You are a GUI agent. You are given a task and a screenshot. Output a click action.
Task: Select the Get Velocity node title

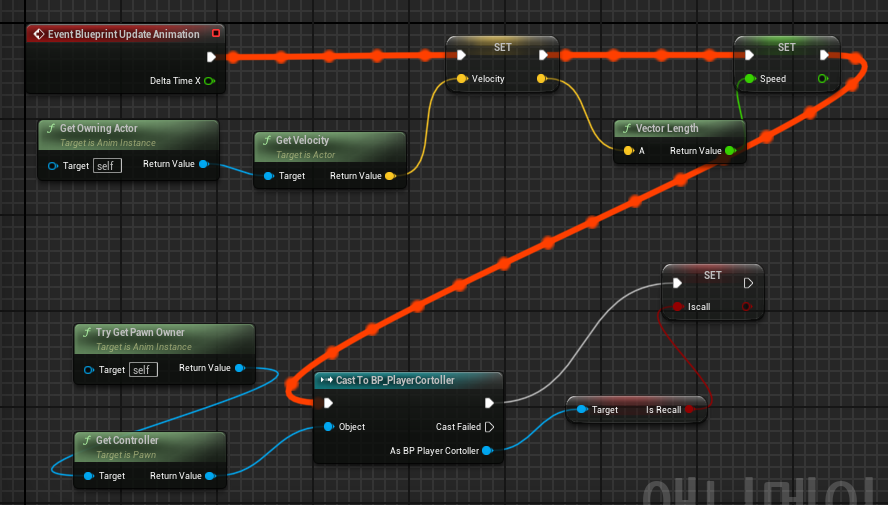(302, 140)
